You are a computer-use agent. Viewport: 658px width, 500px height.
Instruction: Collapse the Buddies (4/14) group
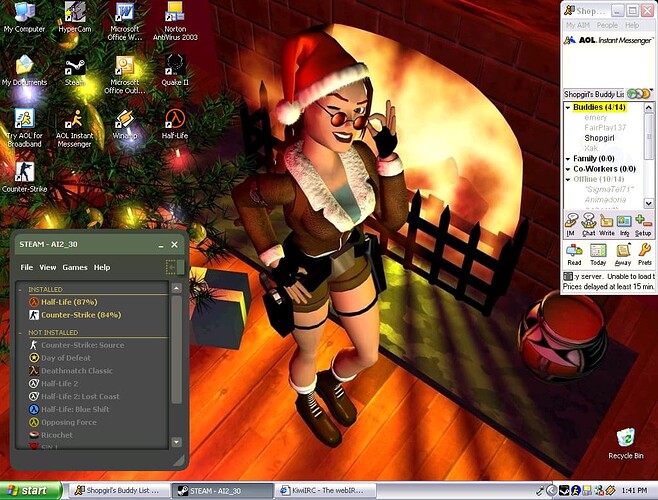pyautogui.click(x=568, y=108)
